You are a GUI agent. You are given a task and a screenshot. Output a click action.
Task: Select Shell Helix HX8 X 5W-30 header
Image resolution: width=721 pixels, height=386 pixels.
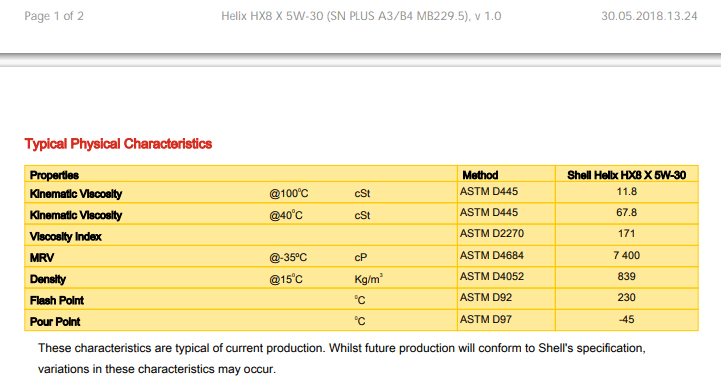(626, 175)
